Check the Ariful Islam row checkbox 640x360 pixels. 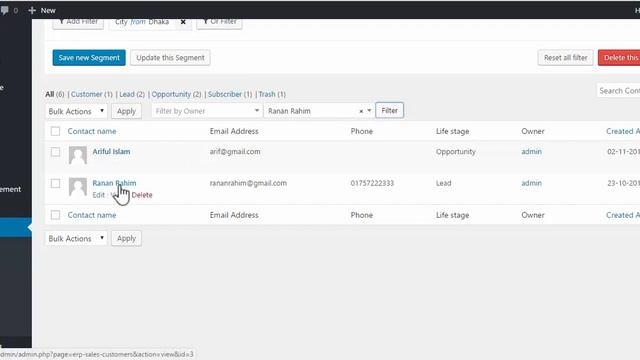point(56,152)
